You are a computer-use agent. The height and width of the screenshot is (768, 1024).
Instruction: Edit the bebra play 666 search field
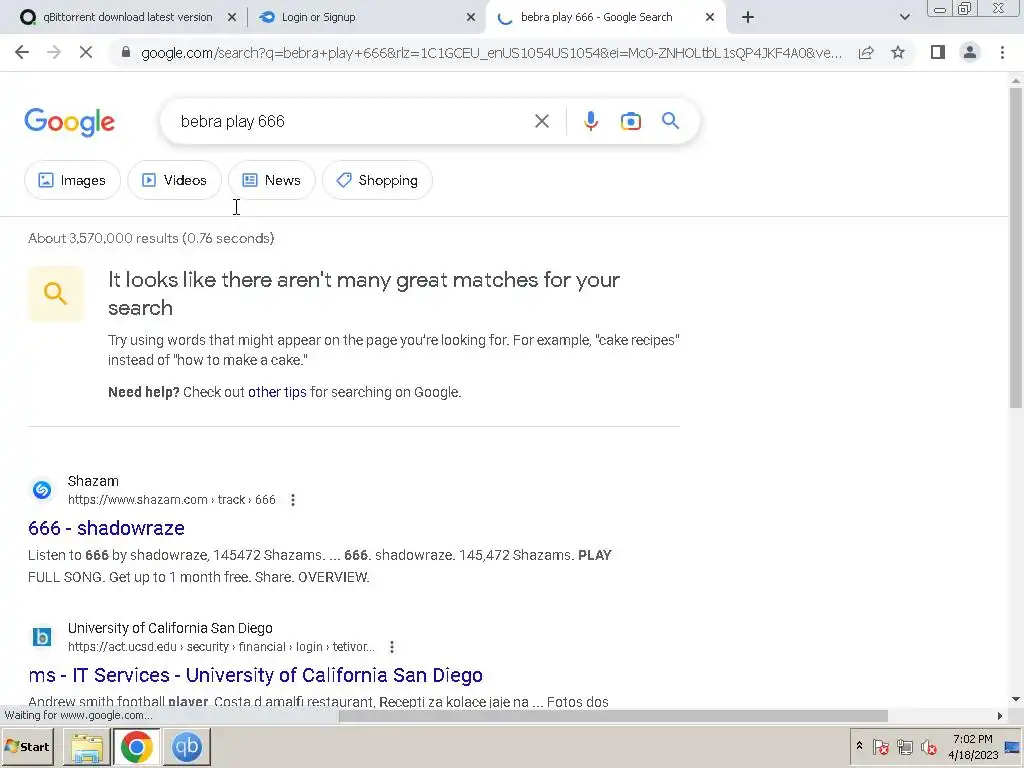click(x=349, y=121)
